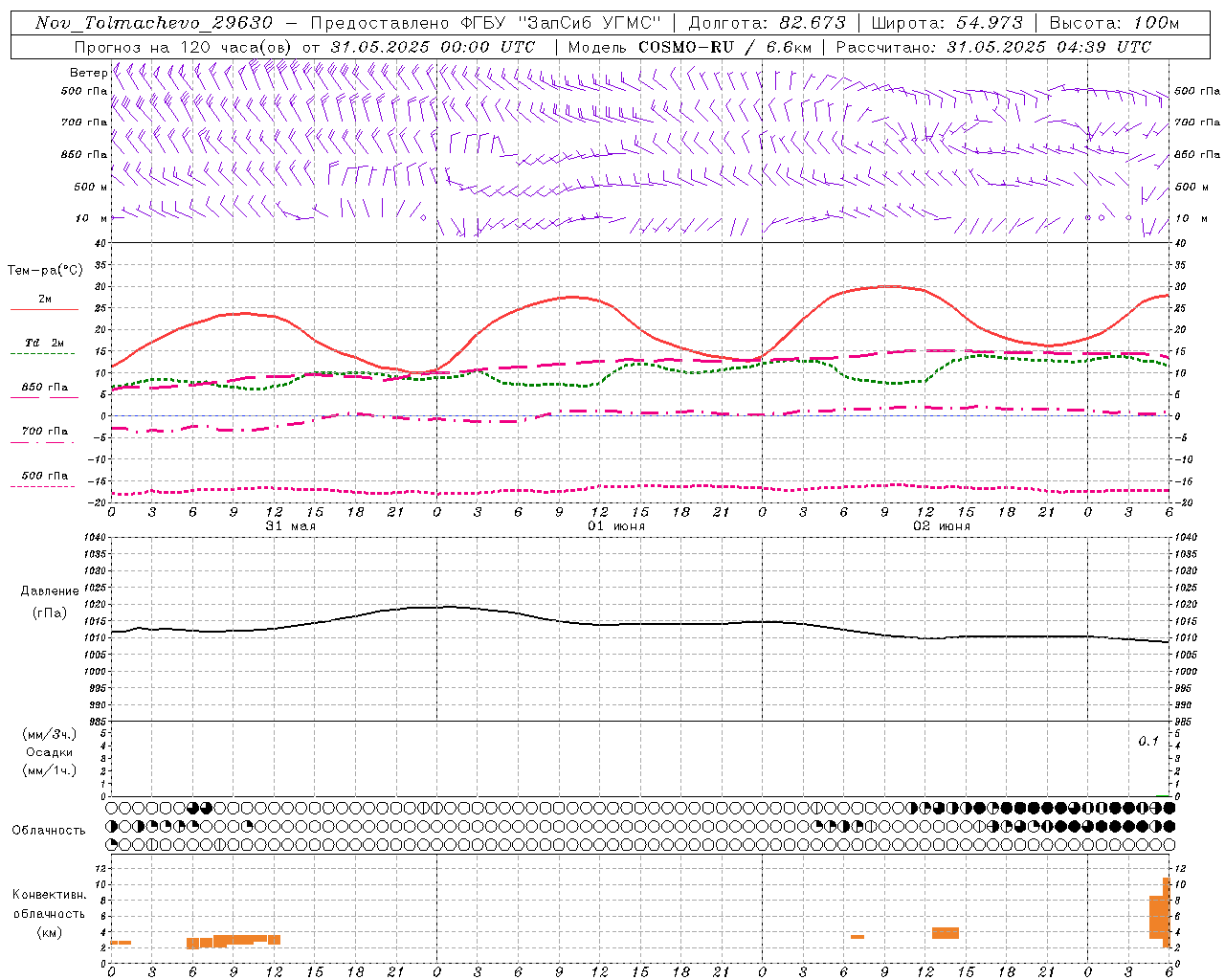Select the Рассчитано: 31.05.2025 04:39 UTC timestamp
Image resolution: width=1225 pixels, height=980 pixels.
pos(993,47)
